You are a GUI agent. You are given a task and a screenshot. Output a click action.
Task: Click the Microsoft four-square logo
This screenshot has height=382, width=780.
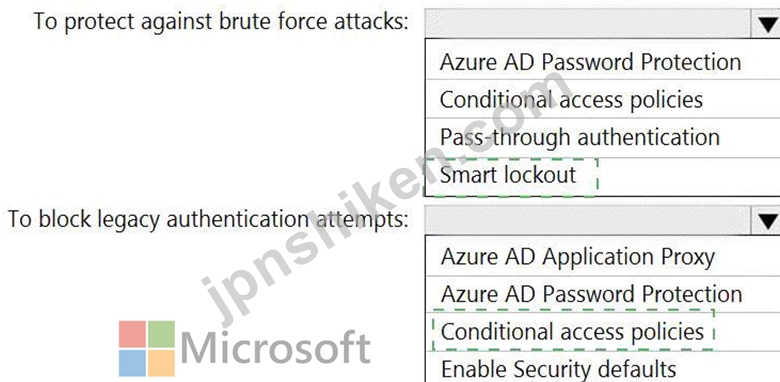[x=147, y=349]
